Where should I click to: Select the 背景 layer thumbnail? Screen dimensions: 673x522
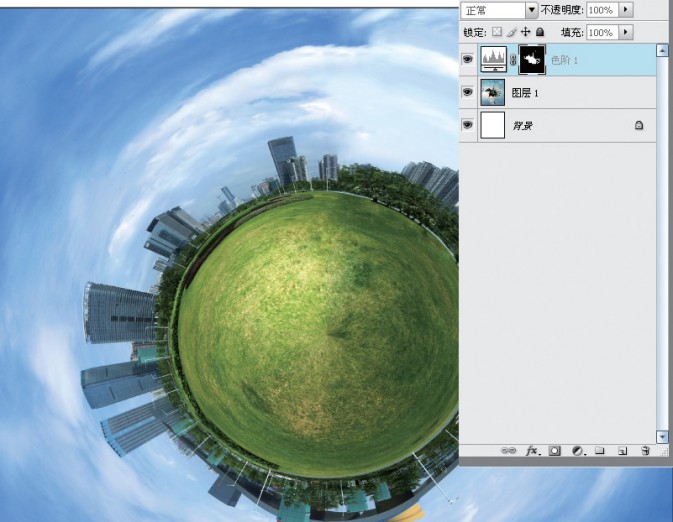pyautogui.click(x=493, y=125)
